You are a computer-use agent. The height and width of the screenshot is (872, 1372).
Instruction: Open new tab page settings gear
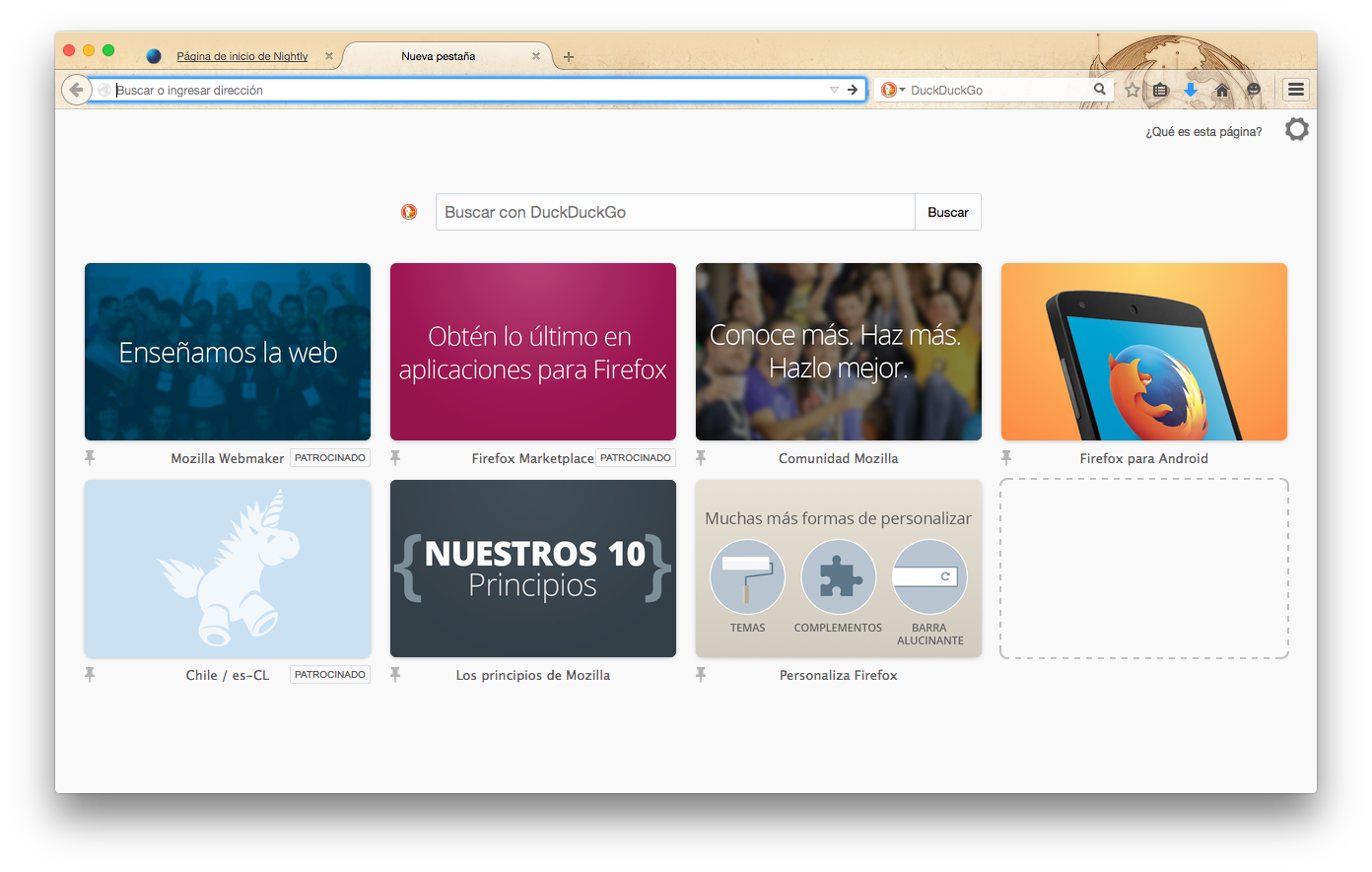[x=1297, y=129]
